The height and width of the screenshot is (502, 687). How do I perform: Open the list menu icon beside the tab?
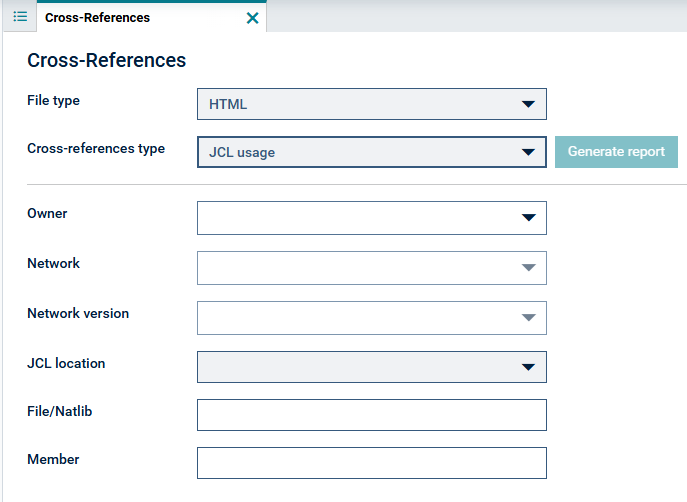(20, 17)
